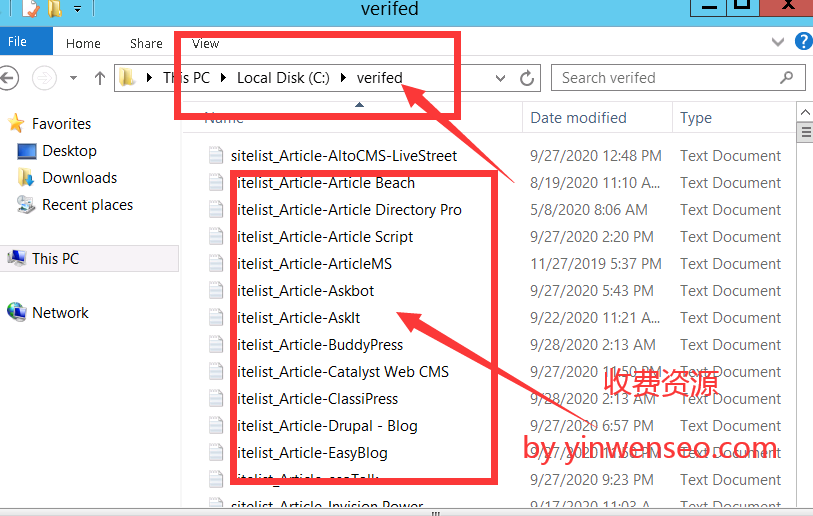
Task: Click the Forward navigation arrow
Action: [44, 78]
